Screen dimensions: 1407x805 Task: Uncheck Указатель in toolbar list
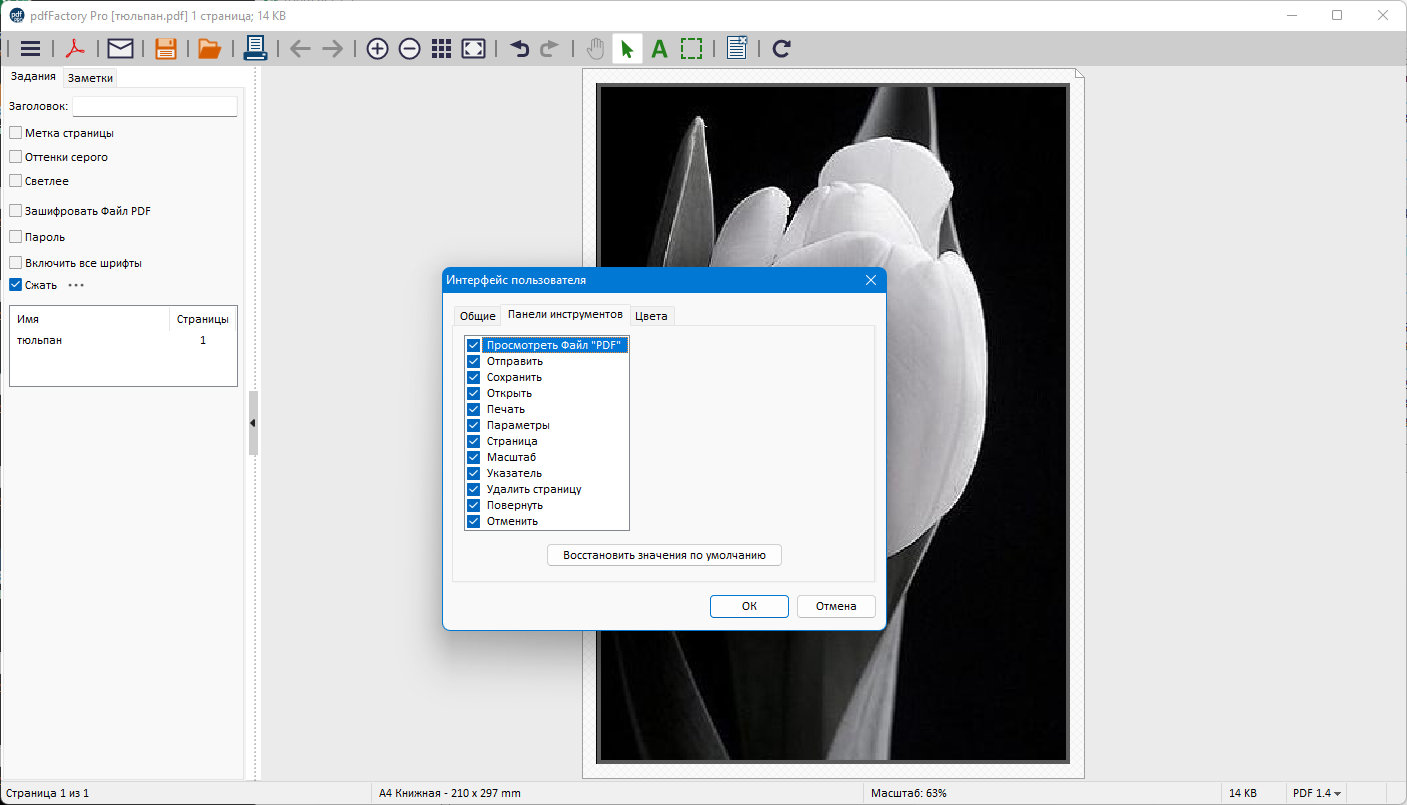474,473
